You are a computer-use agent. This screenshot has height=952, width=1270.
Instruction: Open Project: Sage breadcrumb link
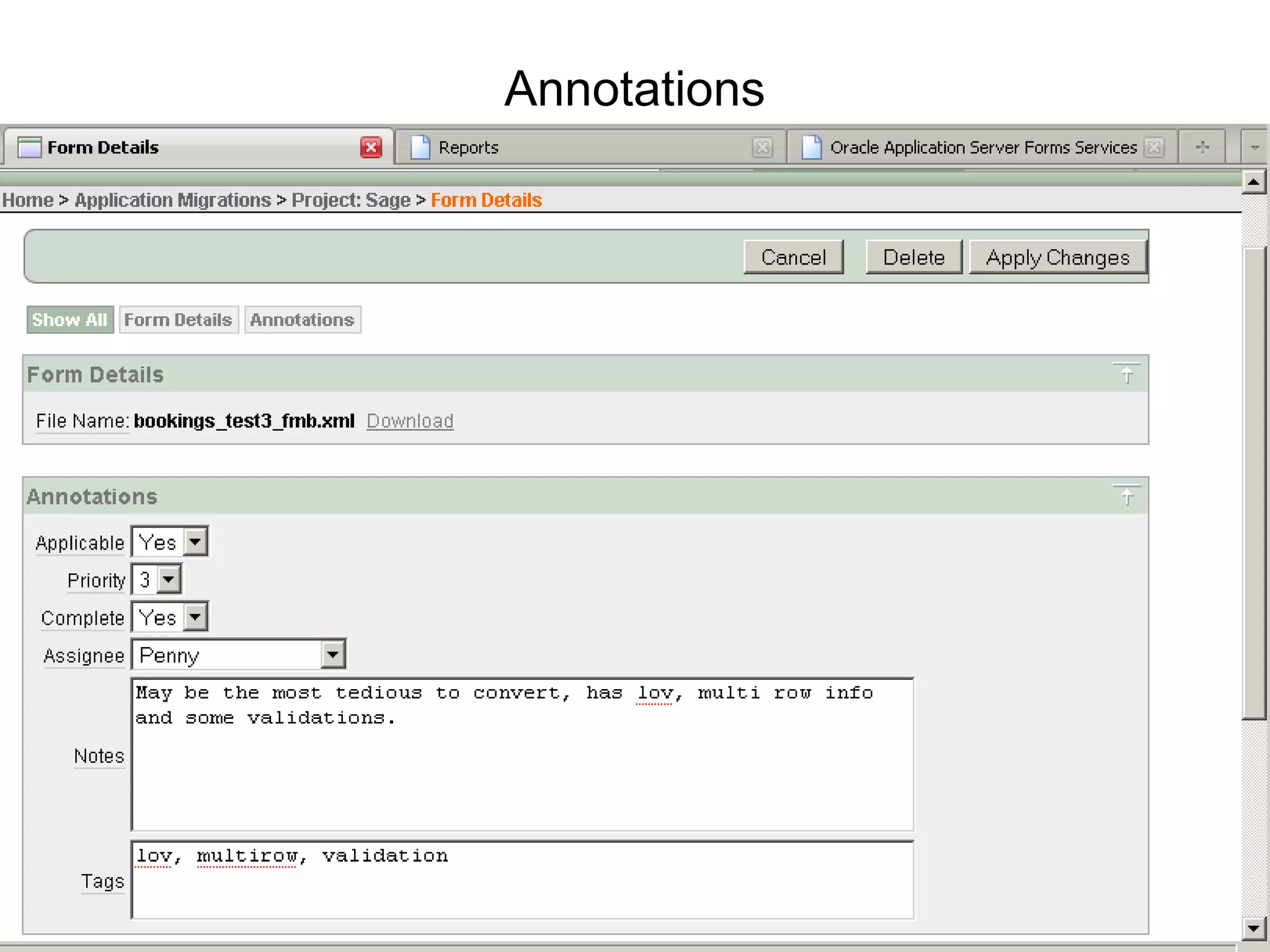[x=351, y=200]
